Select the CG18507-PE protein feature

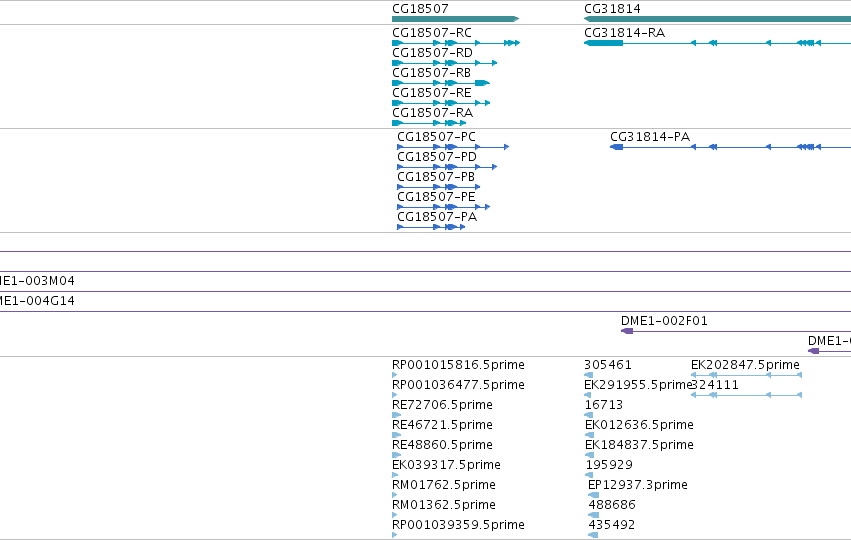pyautogui.click(x=443, y=207)
